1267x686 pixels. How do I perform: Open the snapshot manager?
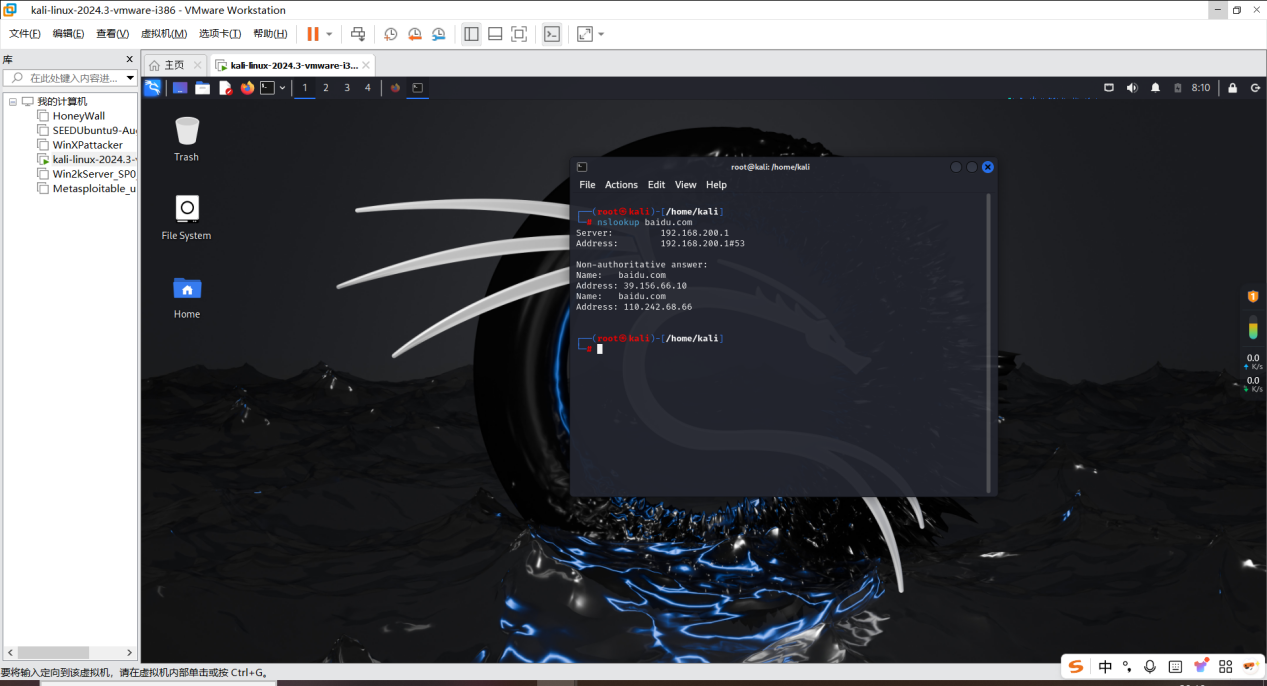tap(438, 34)
